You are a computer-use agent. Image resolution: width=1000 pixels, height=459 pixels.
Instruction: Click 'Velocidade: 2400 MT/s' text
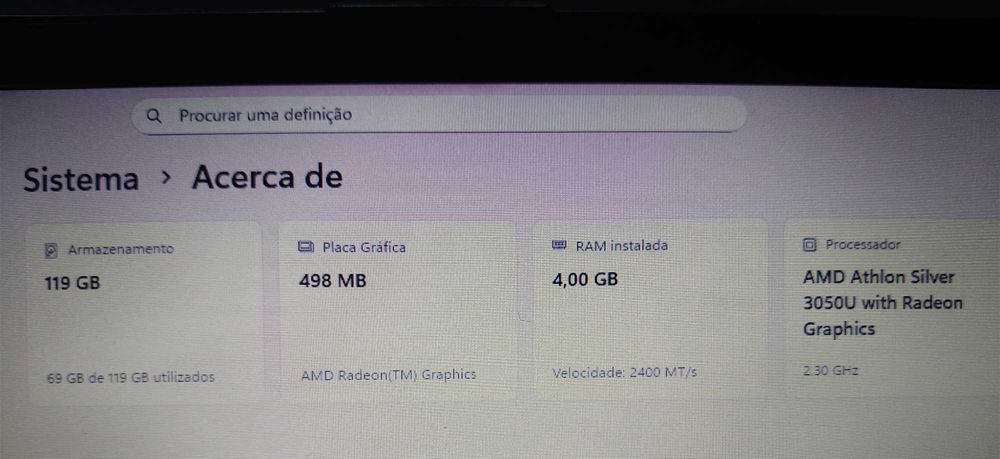624,372
